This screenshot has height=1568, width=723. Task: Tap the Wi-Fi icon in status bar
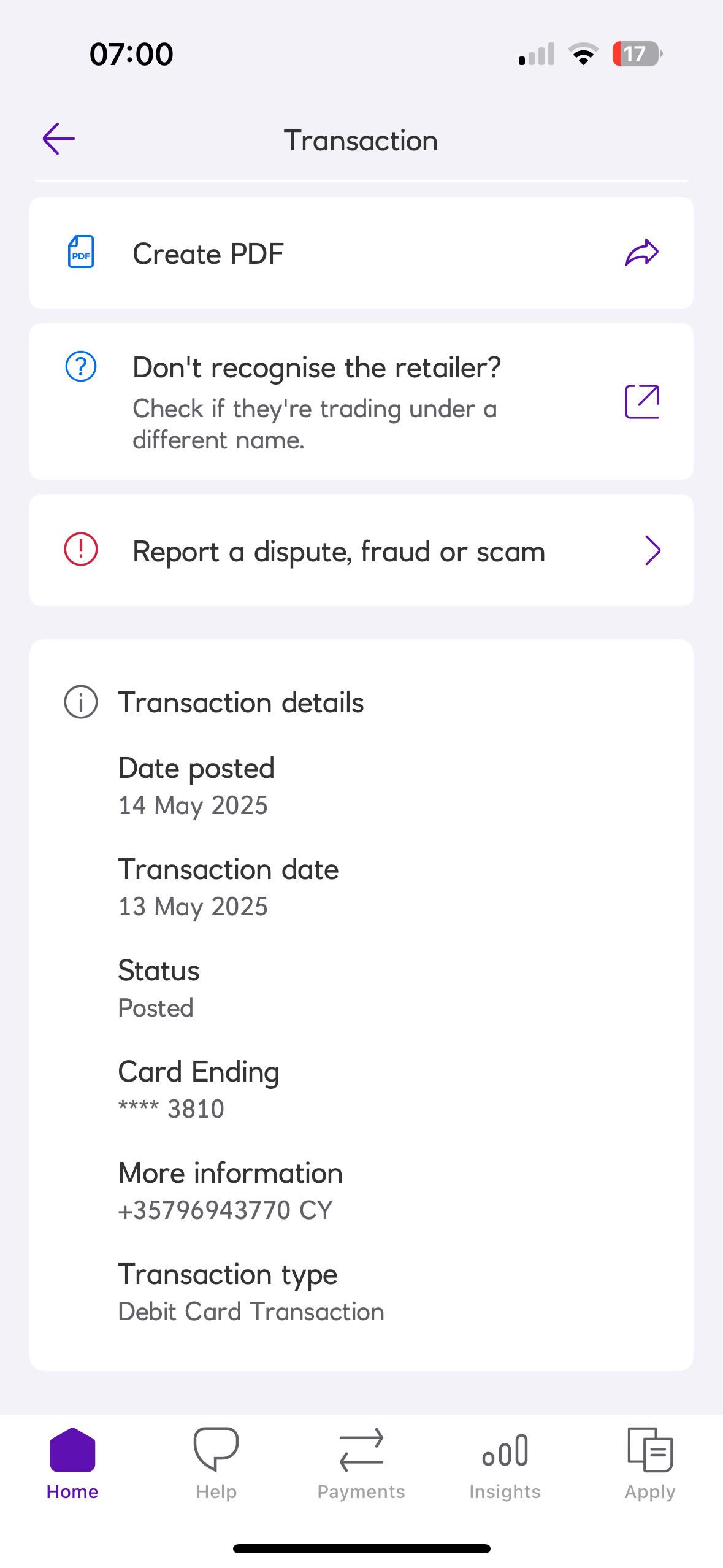[x=583, y=54]
